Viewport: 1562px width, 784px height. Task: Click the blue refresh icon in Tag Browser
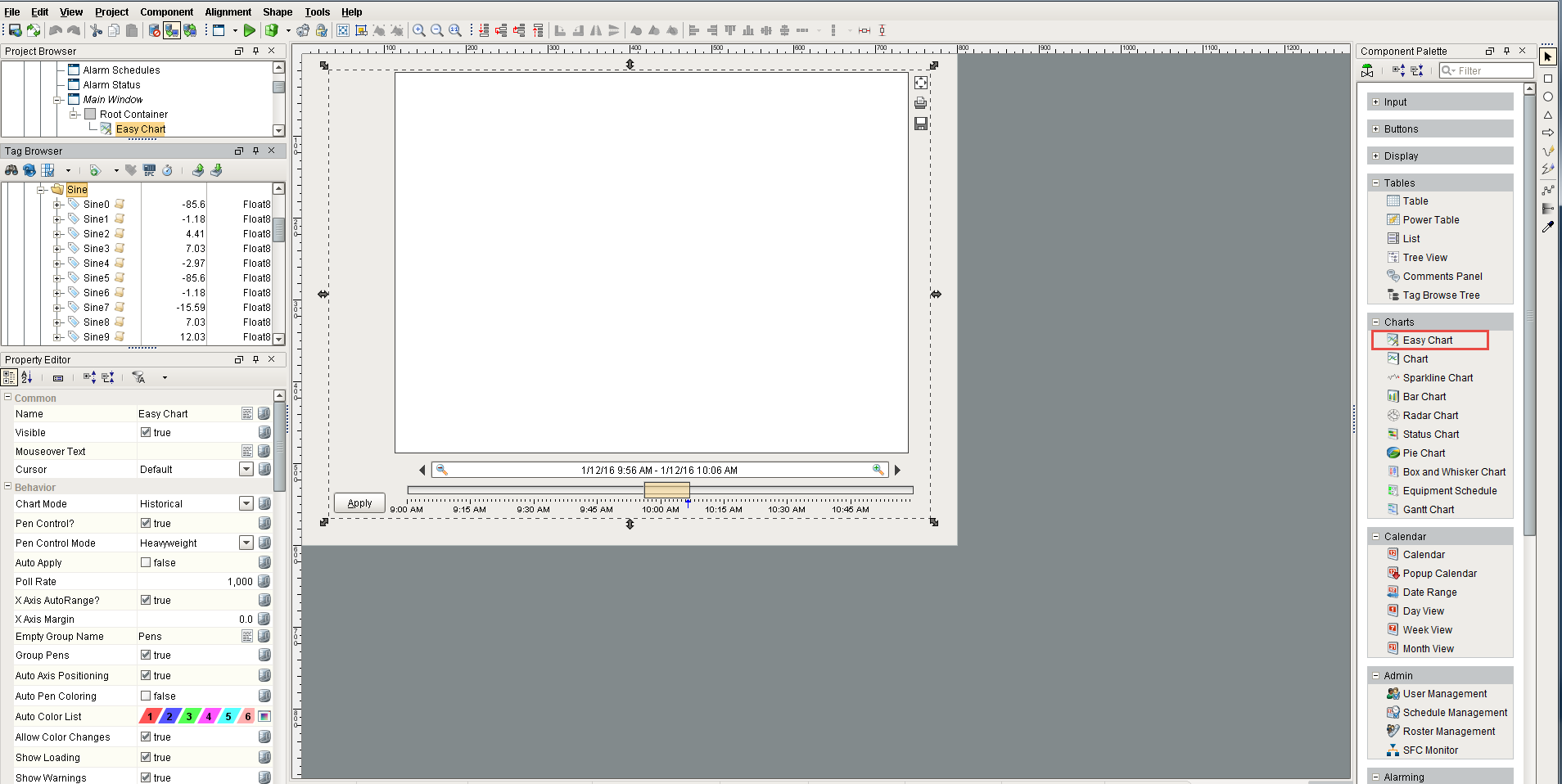[29, 170]
